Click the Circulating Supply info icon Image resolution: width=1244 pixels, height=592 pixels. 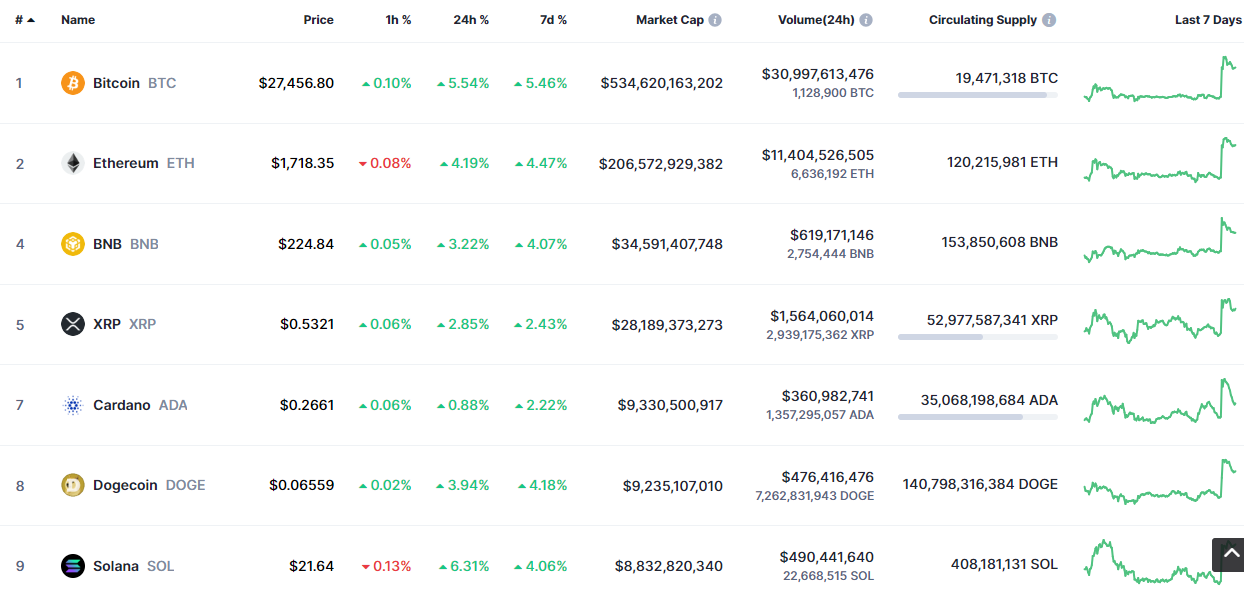[1048, 20]
